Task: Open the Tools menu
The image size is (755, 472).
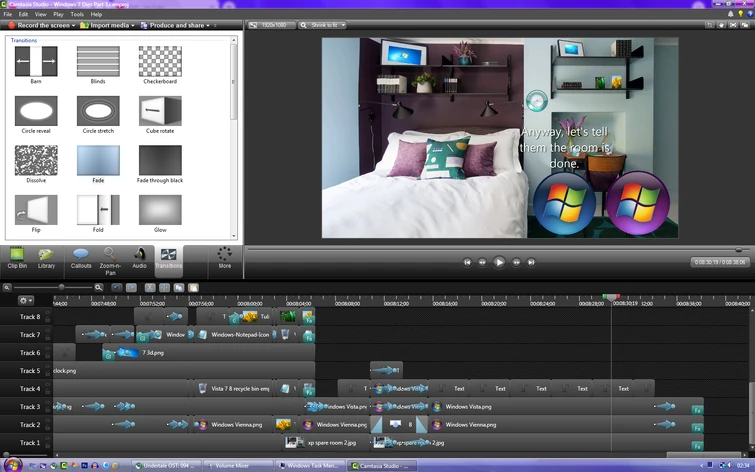Action: coord(77,14)
